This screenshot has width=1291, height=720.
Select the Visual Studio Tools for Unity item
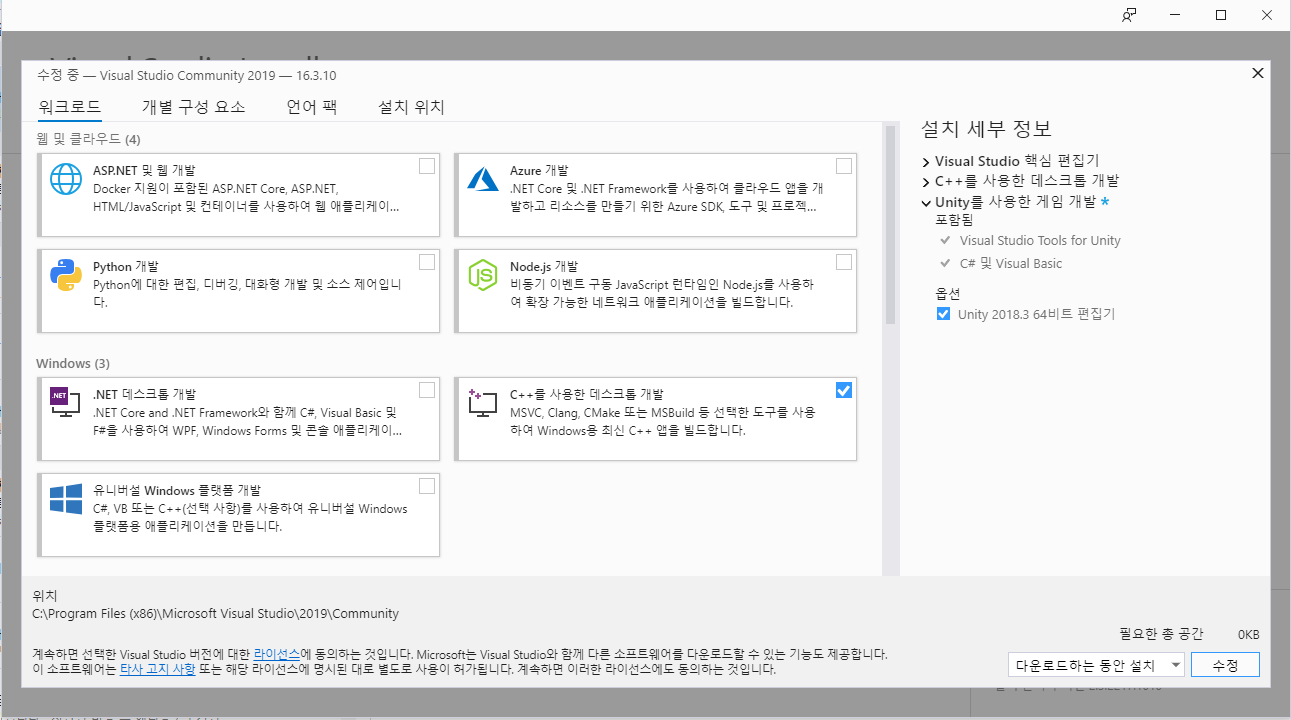(x=1040, y=241)
